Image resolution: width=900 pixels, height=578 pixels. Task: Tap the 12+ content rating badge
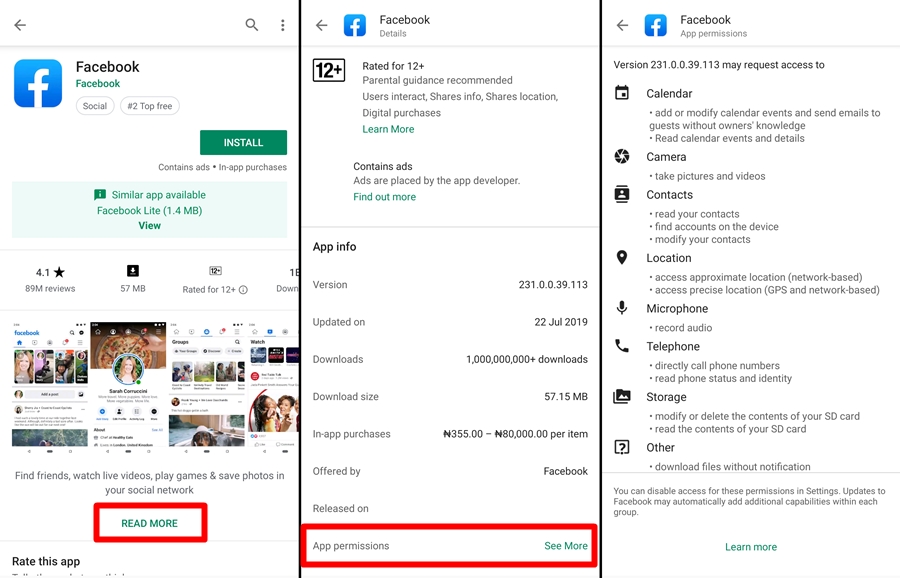pos(329,70)
